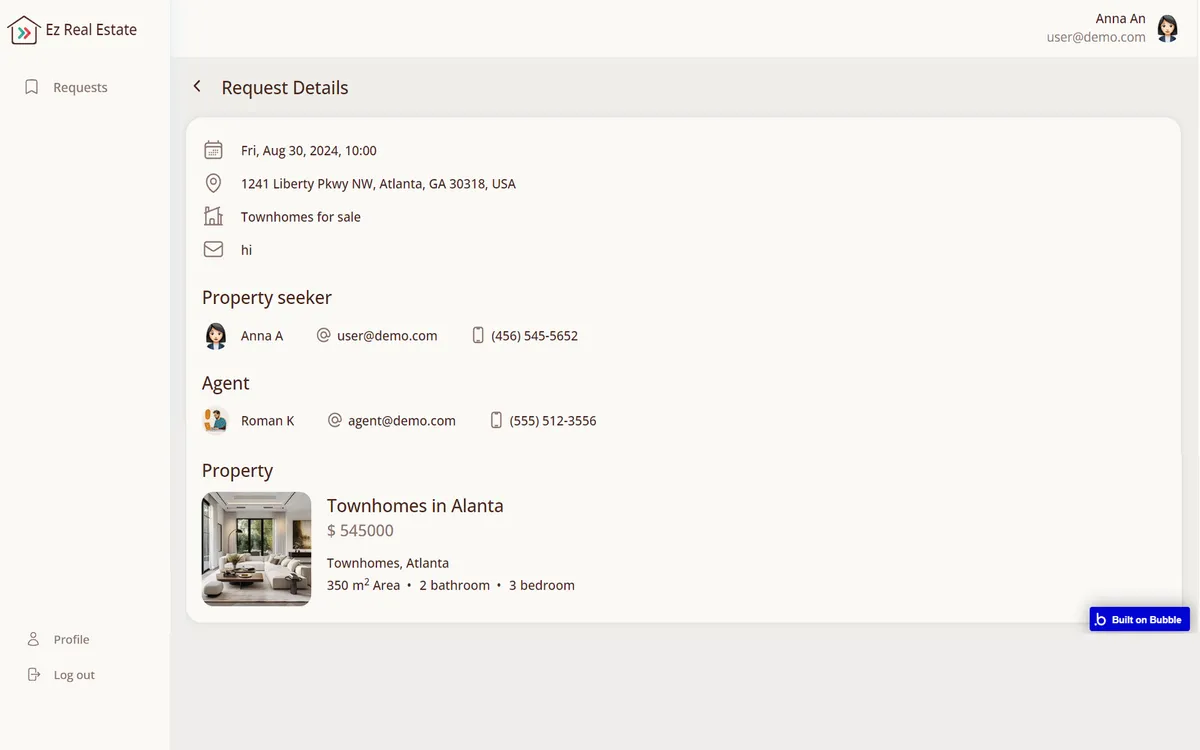
Task: Click the Townhomes for sale text
Action: (x=301, y=217)
